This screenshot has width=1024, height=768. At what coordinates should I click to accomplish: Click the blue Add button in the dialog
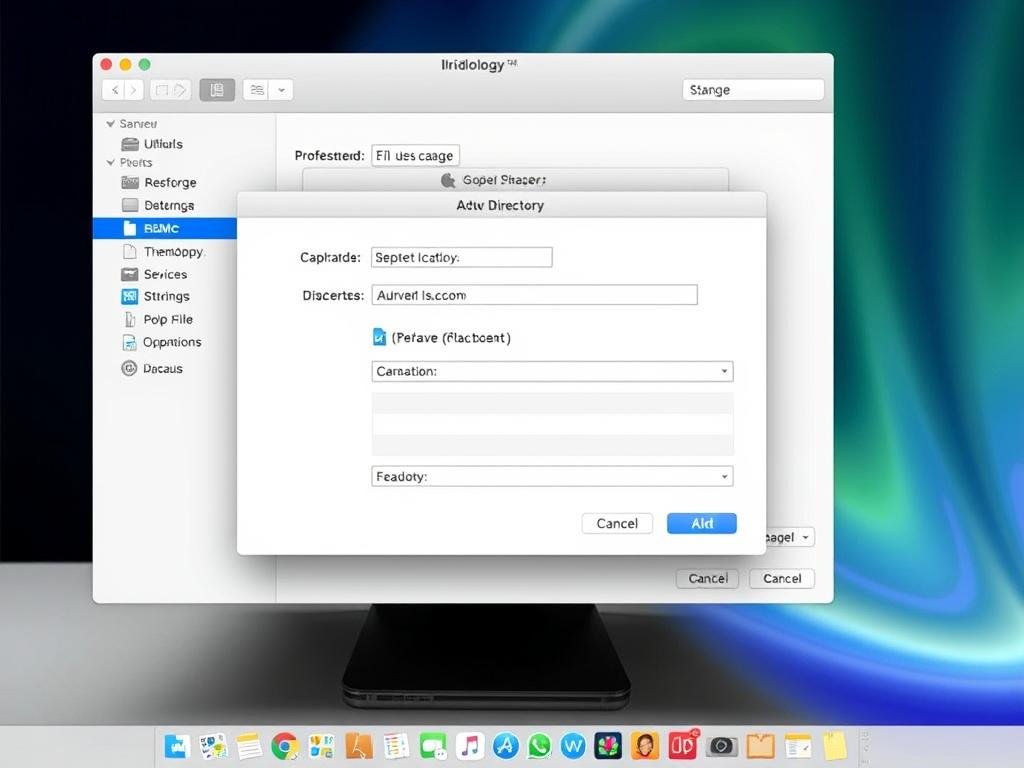pos(701,523)
